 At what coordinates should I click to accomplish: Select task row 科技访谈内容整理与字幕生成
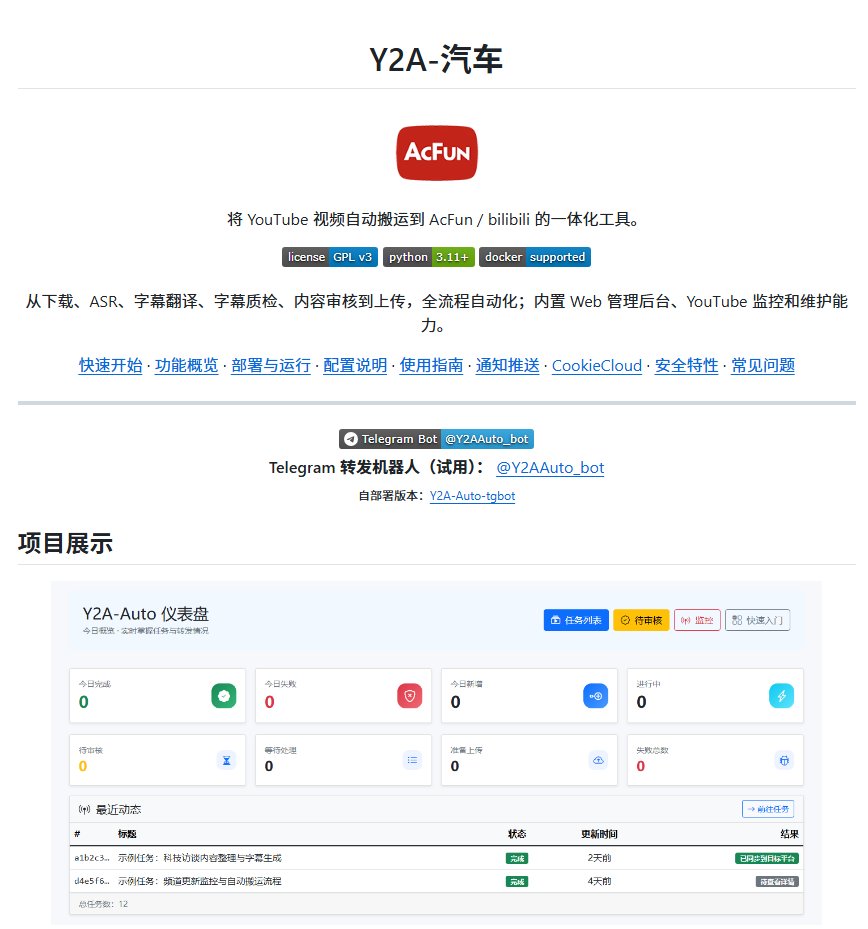436,858
